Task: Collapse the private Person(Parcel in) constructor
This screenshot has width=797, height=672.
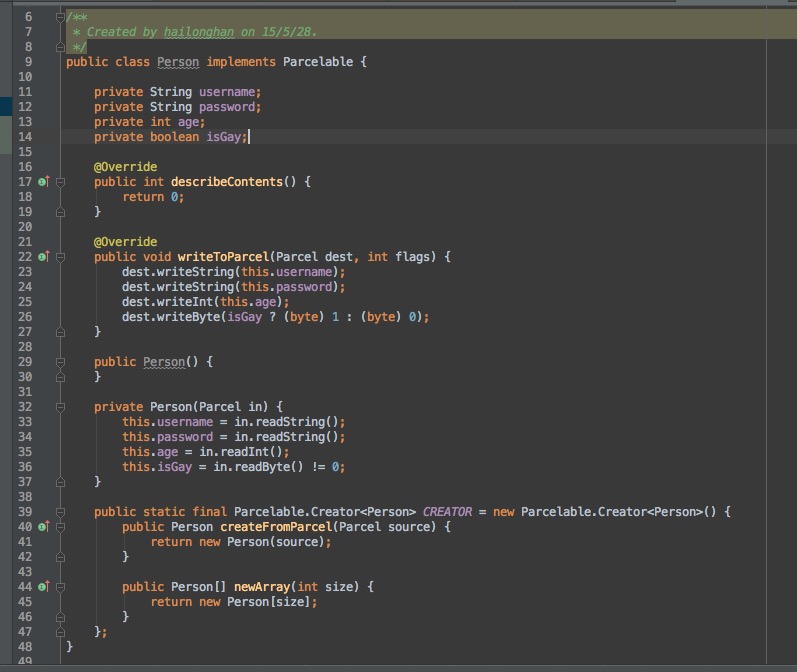Action: 60,407
